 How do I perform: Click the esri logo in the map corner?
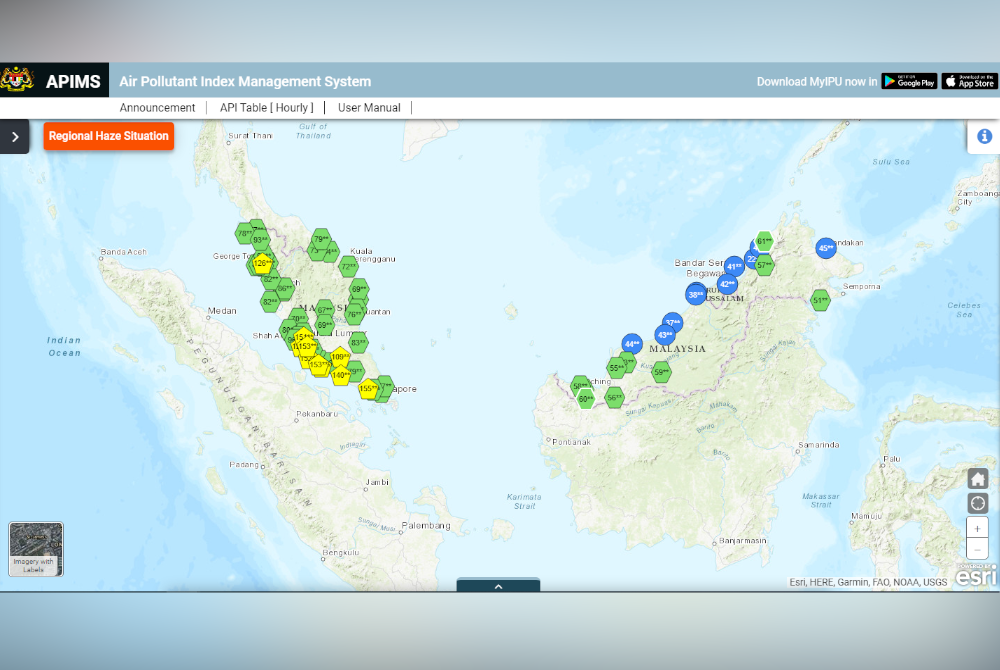tap(974, 576)
